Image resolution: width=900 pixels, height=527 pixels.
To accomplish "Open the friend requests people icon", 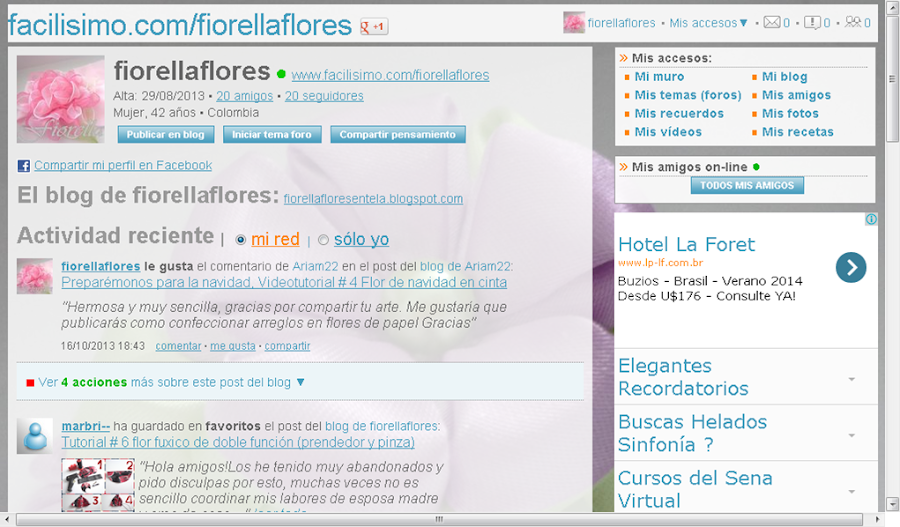I will [853, 22].
